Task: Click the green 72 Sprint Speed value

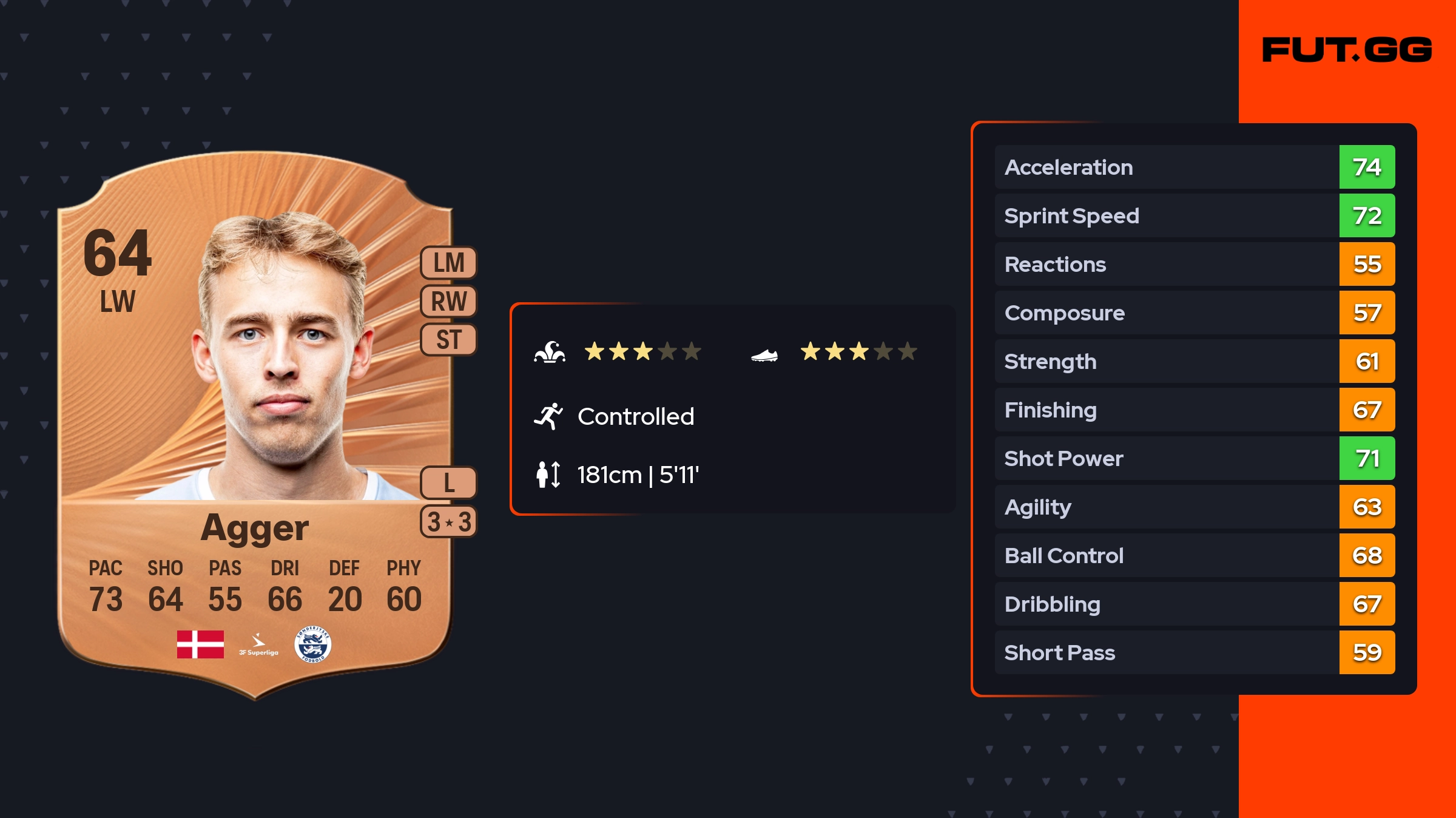Action: (x=1367, y=215)
